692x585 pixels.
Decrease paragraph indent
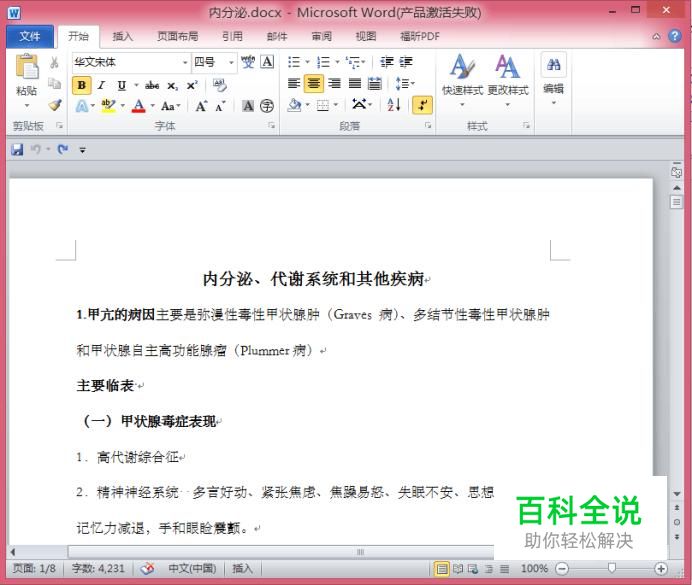[x=387, y=62]
